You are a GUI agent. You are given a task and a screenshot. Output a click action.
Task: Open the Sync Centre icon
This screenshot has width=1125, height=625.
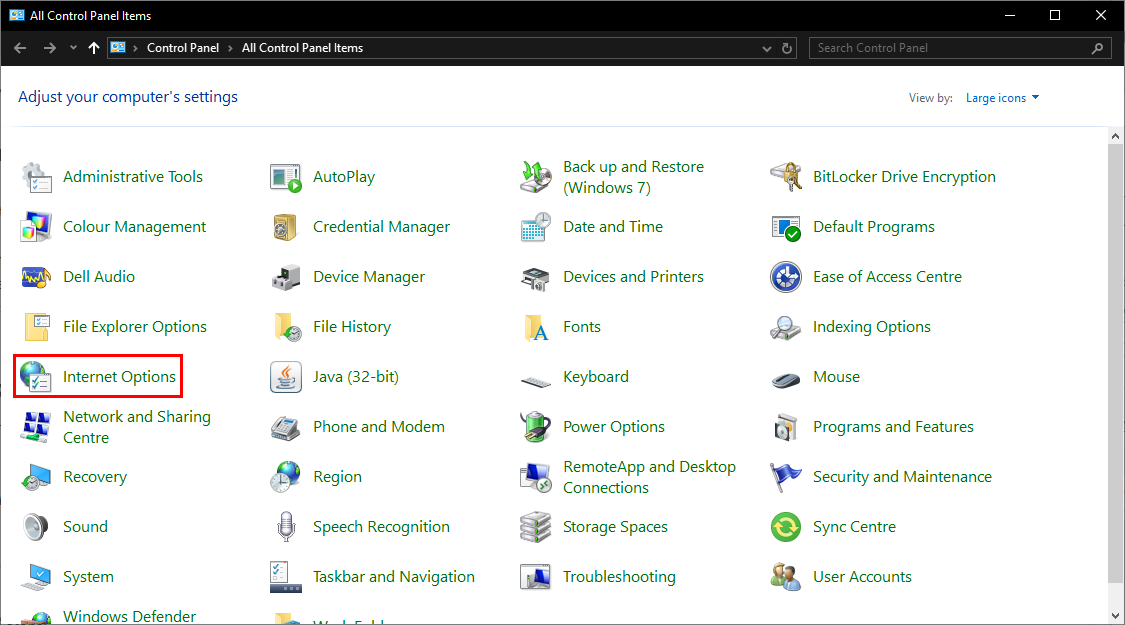786,527
